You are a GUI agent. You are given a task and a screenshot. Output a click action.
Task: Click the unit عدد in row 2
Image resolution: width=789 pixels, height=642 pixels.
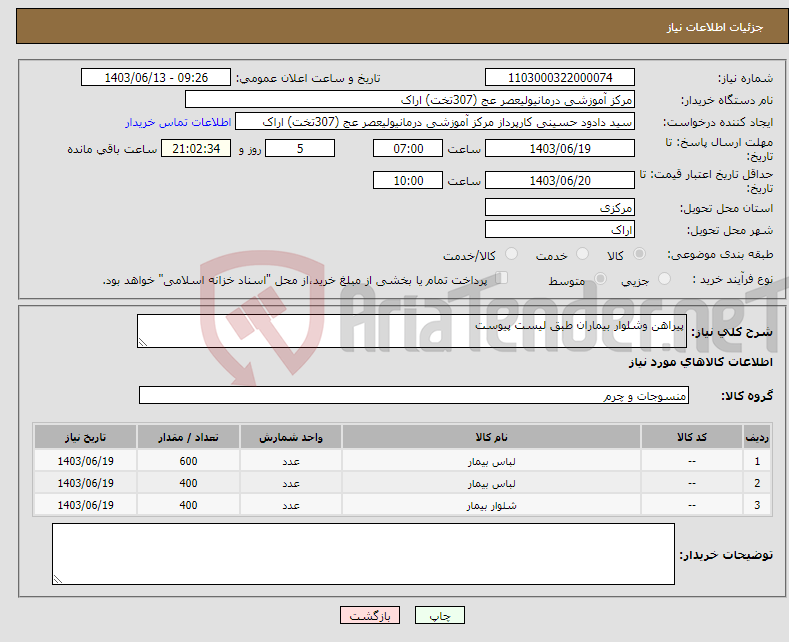pyautogui.click(x=291, y=484)
